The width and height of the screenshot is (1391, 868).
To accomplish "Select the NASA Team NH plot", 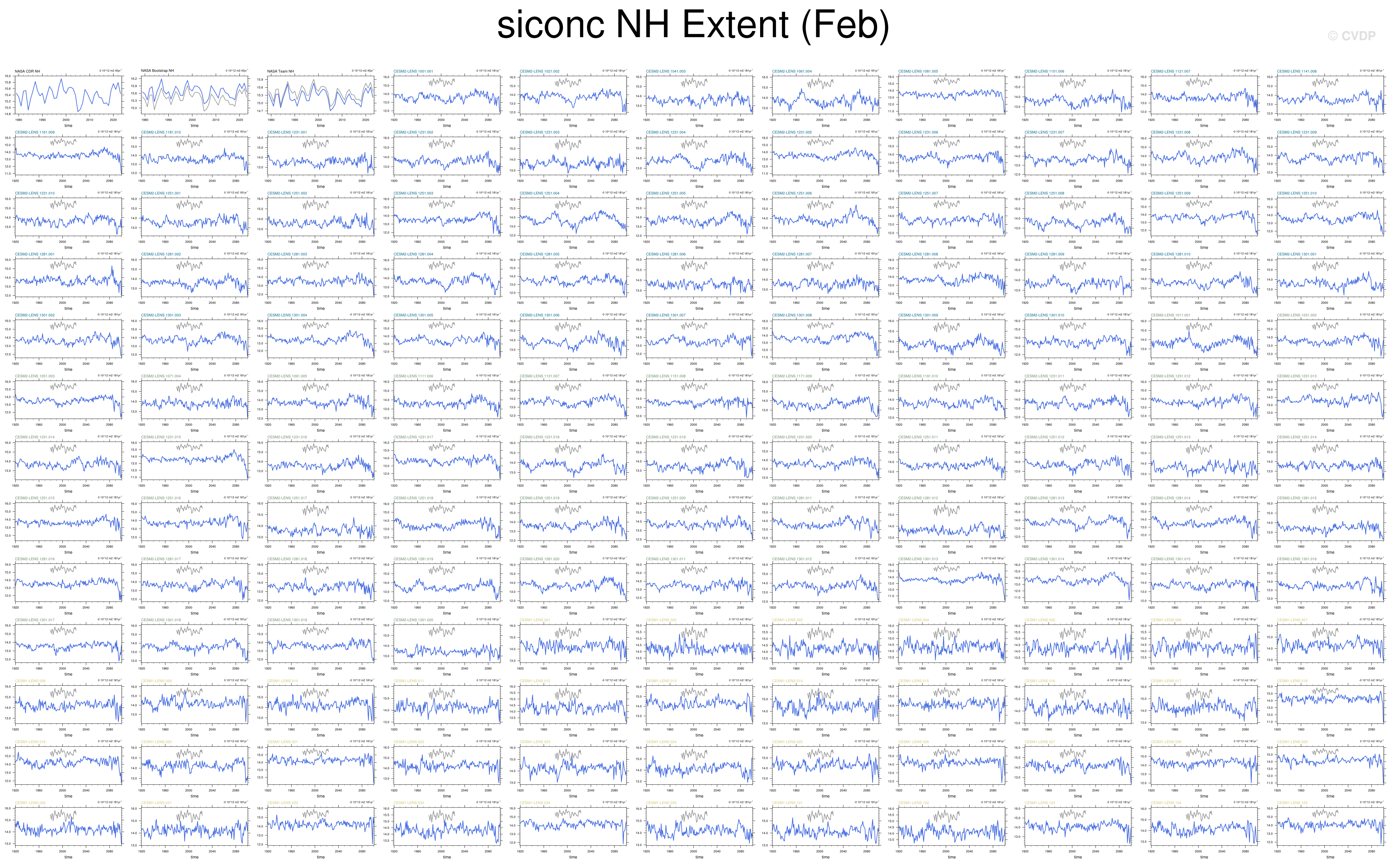I will [321, 95].
